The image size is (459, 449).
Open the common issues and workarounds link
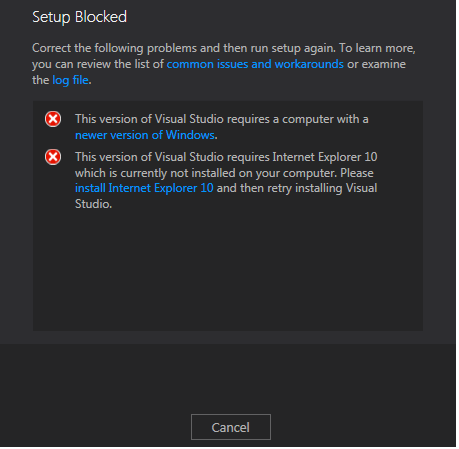click(255, 64)
